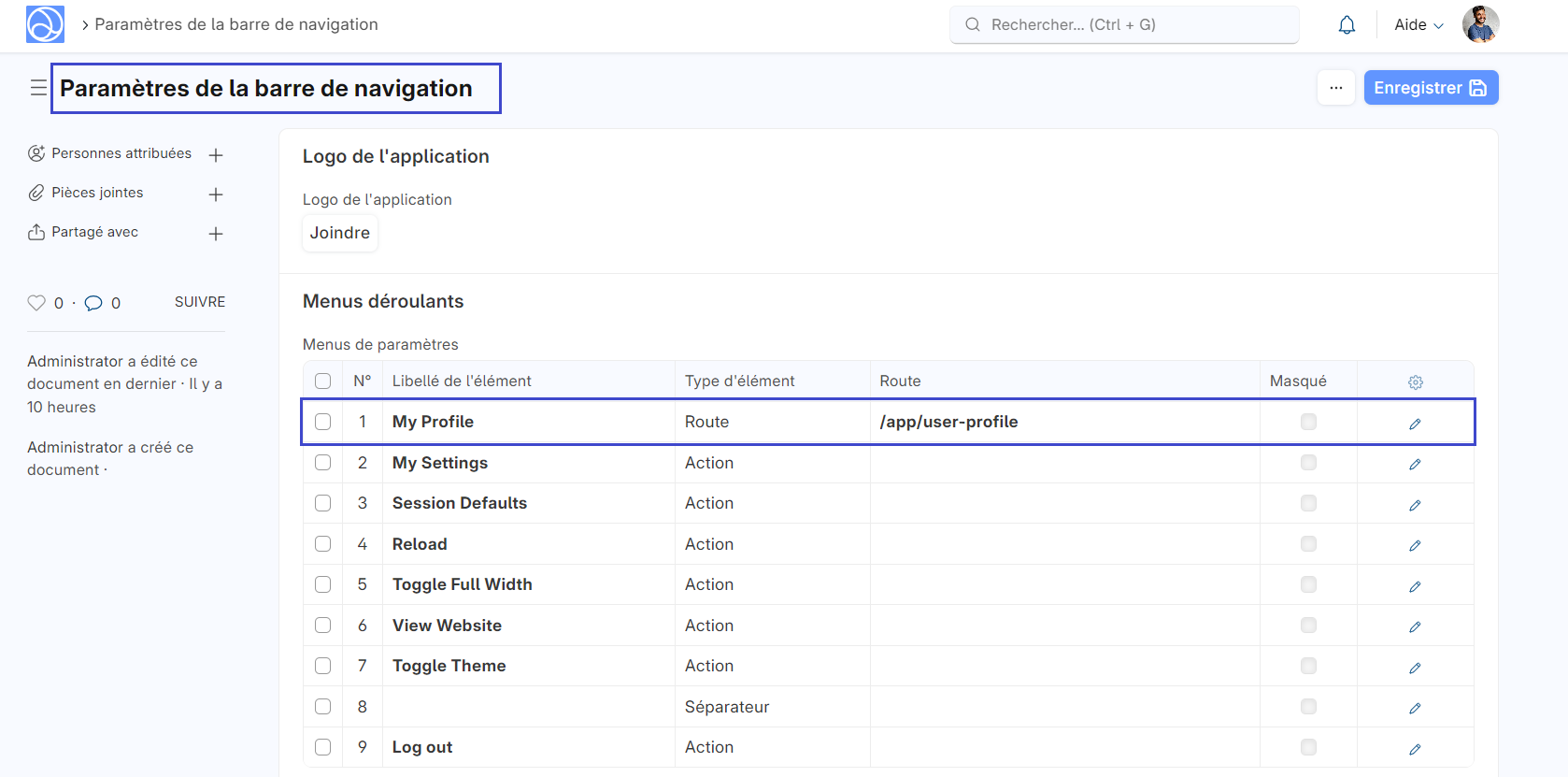Open table column settings gear icon
The width and height of the screenshot is (1568, 777).
click(1415, 382)
